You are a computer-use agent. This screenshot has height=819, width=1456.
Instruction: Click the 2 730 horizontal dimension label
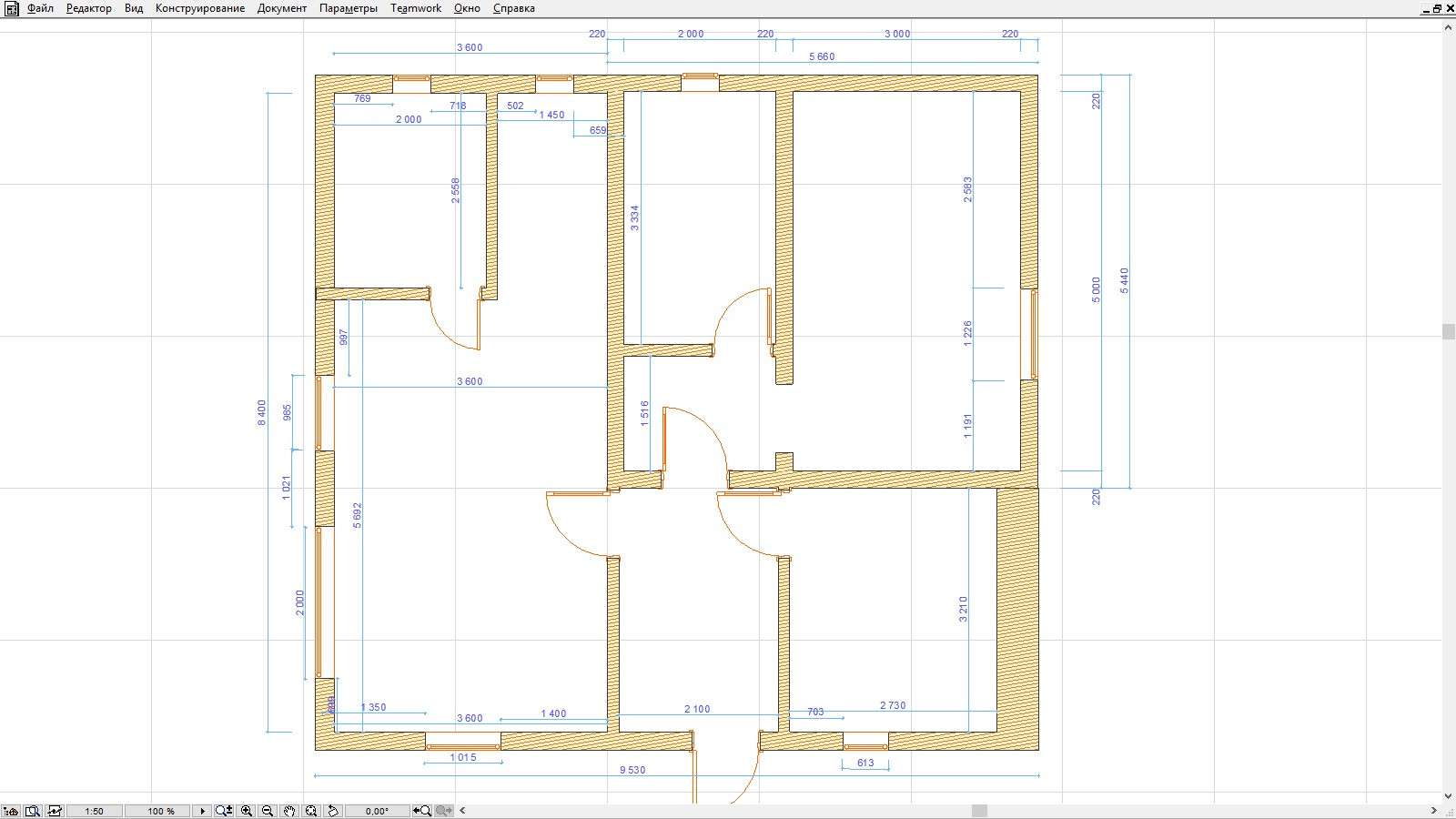893,705
